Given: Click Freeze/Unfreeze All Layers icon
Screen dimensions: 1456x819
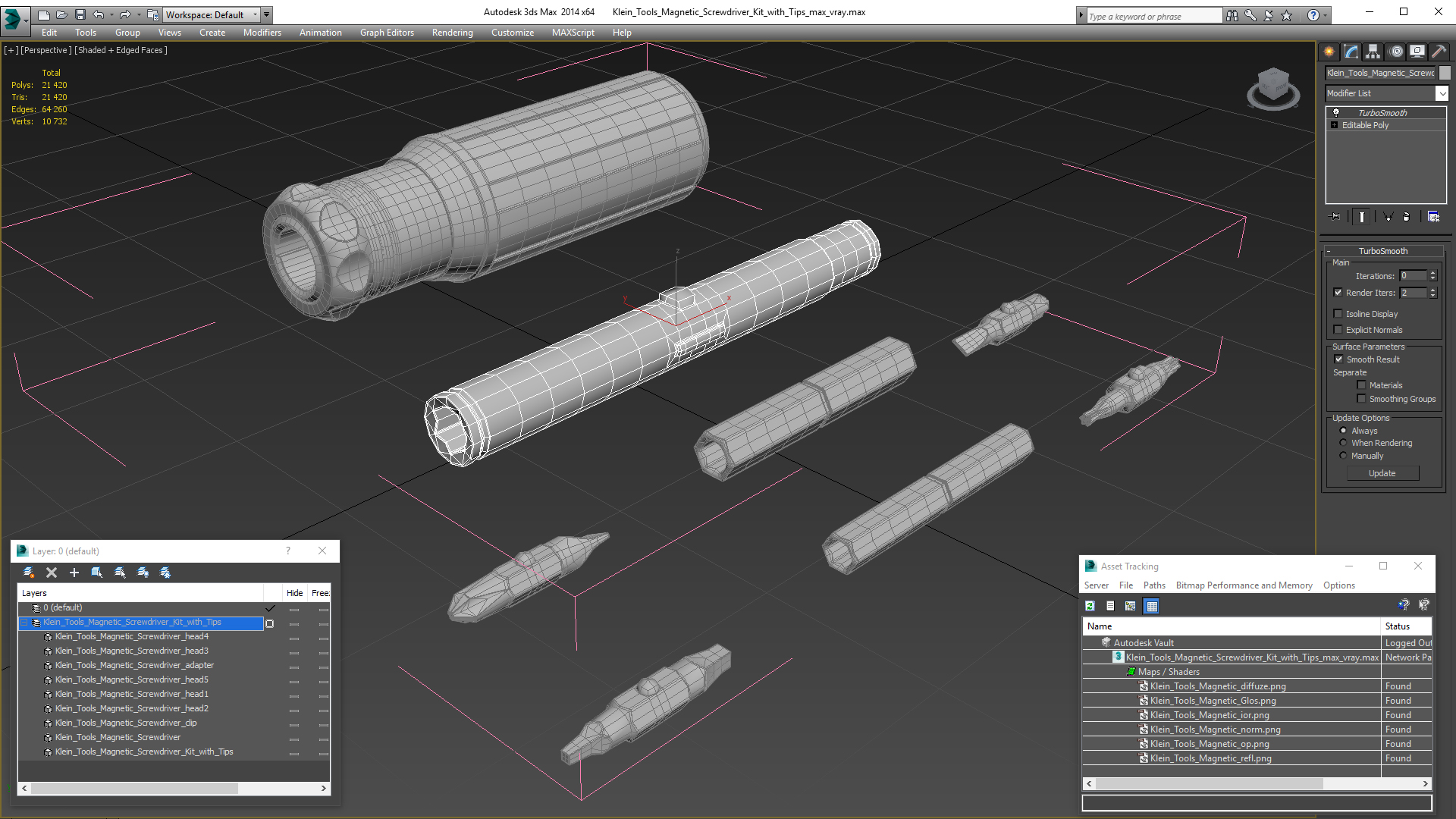Looking at the screenshot, I should (x=165, y=573).
